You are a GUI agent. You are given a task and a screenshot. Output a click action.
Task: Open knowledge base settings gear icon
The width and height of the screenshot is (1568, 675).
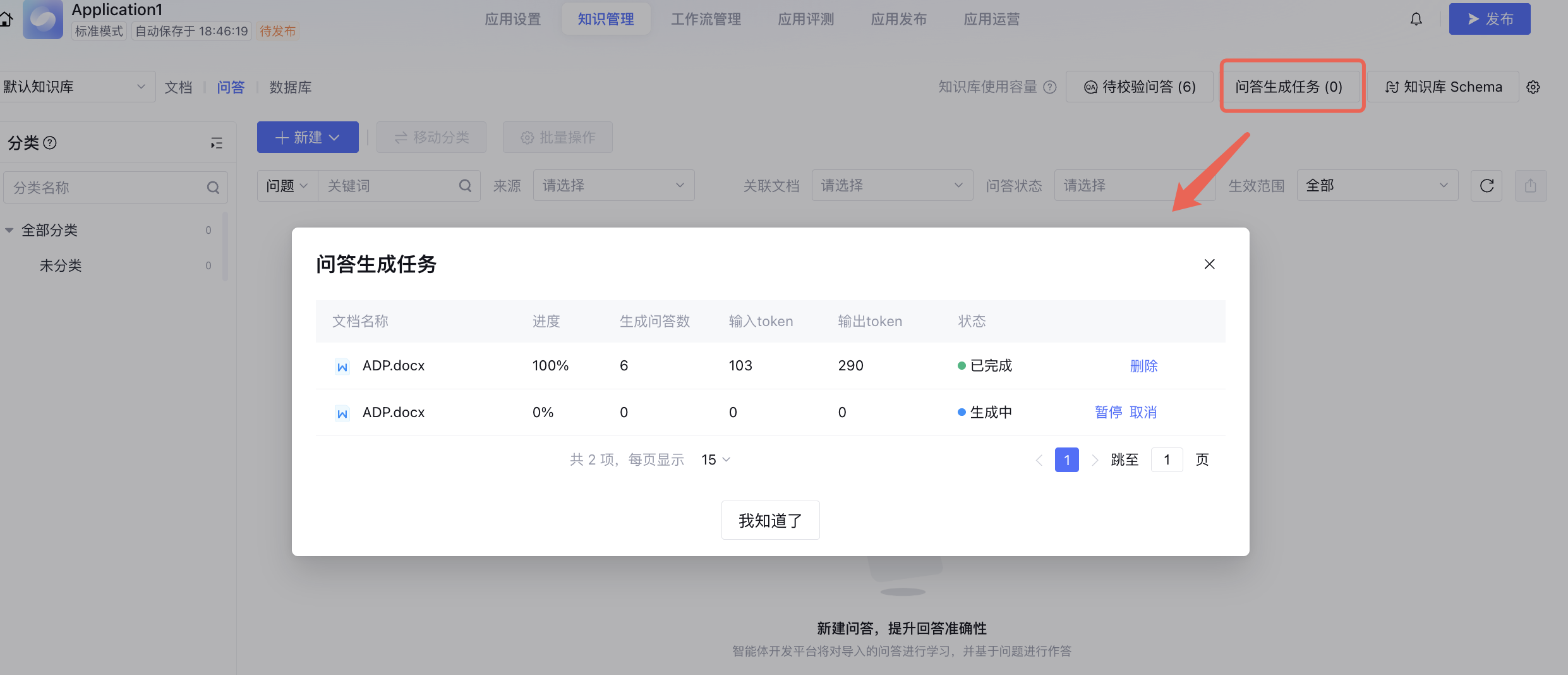coord(1533,87)
